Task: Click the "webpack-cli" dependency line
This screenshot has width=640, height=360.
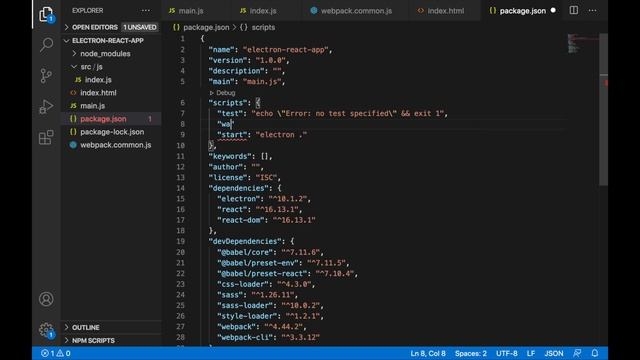Action: (268, 337)
